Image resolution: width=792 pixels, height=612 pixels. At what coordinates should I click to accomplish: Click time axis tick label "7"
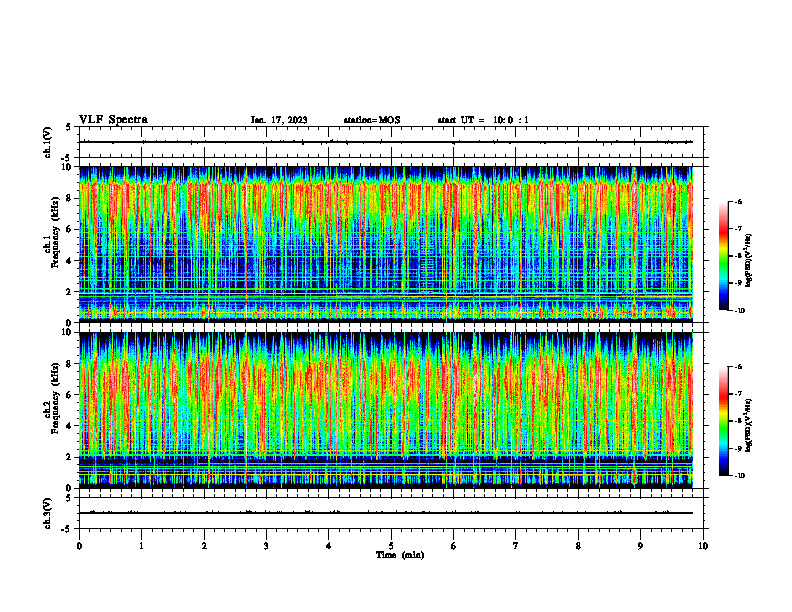pos(516,546)
